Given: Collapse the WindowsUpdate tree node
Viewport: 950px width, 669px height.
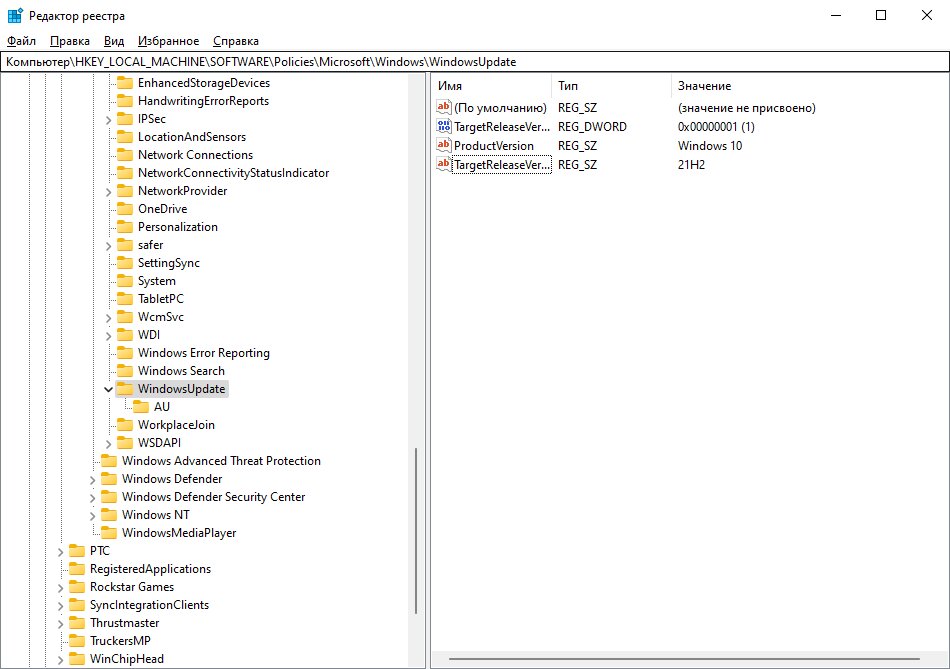Looking at the screenshot, I should 108,389.
